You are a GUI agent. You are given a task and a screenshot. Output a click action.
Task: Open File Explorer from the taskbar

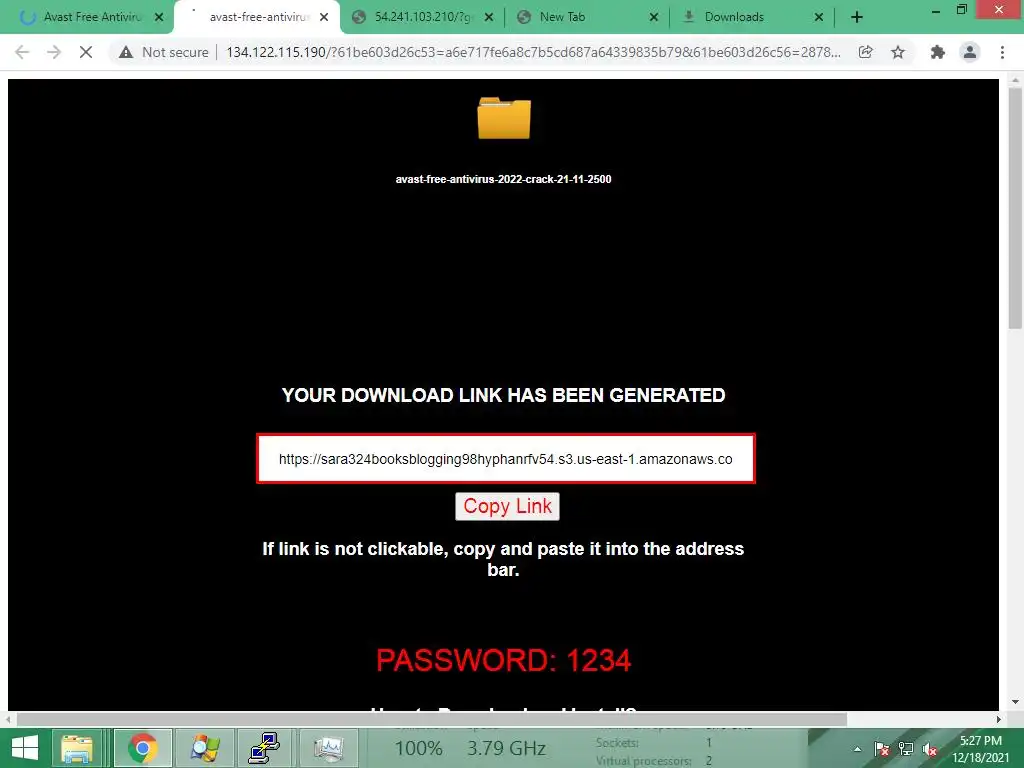pyautogui.click(x=77, y=748)
